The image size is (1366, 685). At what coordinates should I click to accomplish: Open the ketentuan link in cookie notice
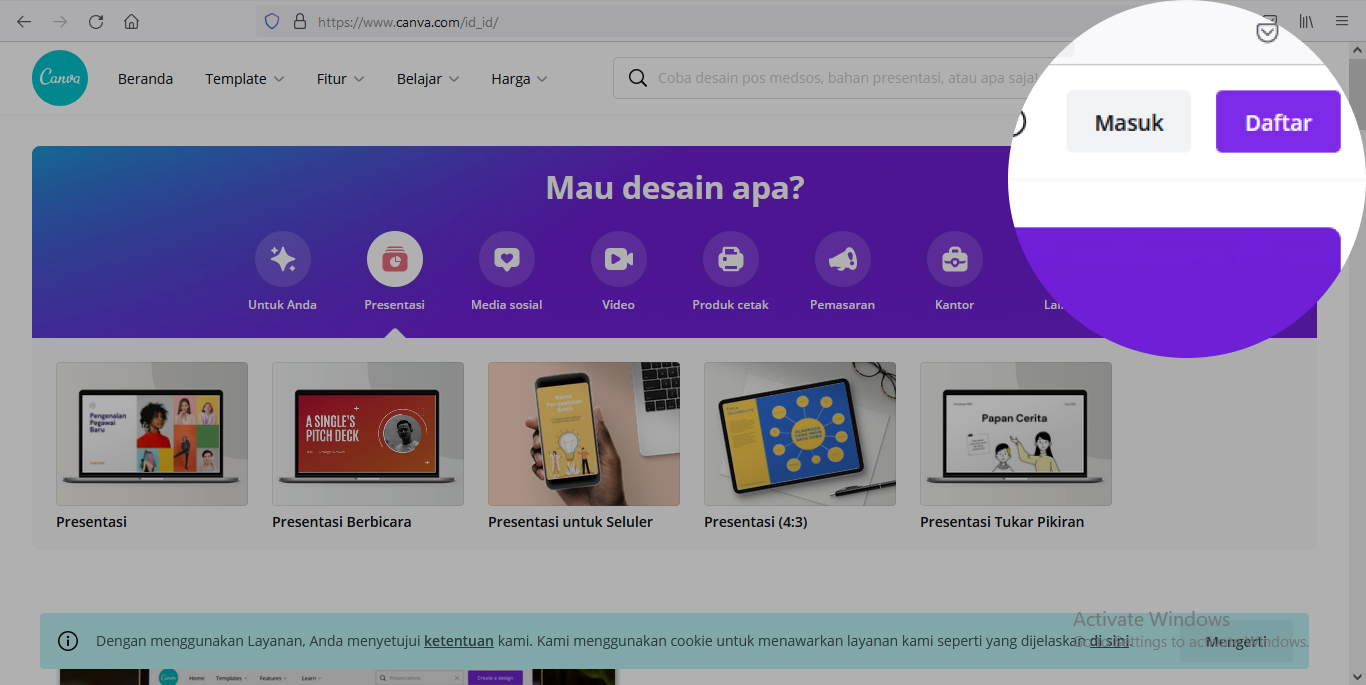(458, 641)
